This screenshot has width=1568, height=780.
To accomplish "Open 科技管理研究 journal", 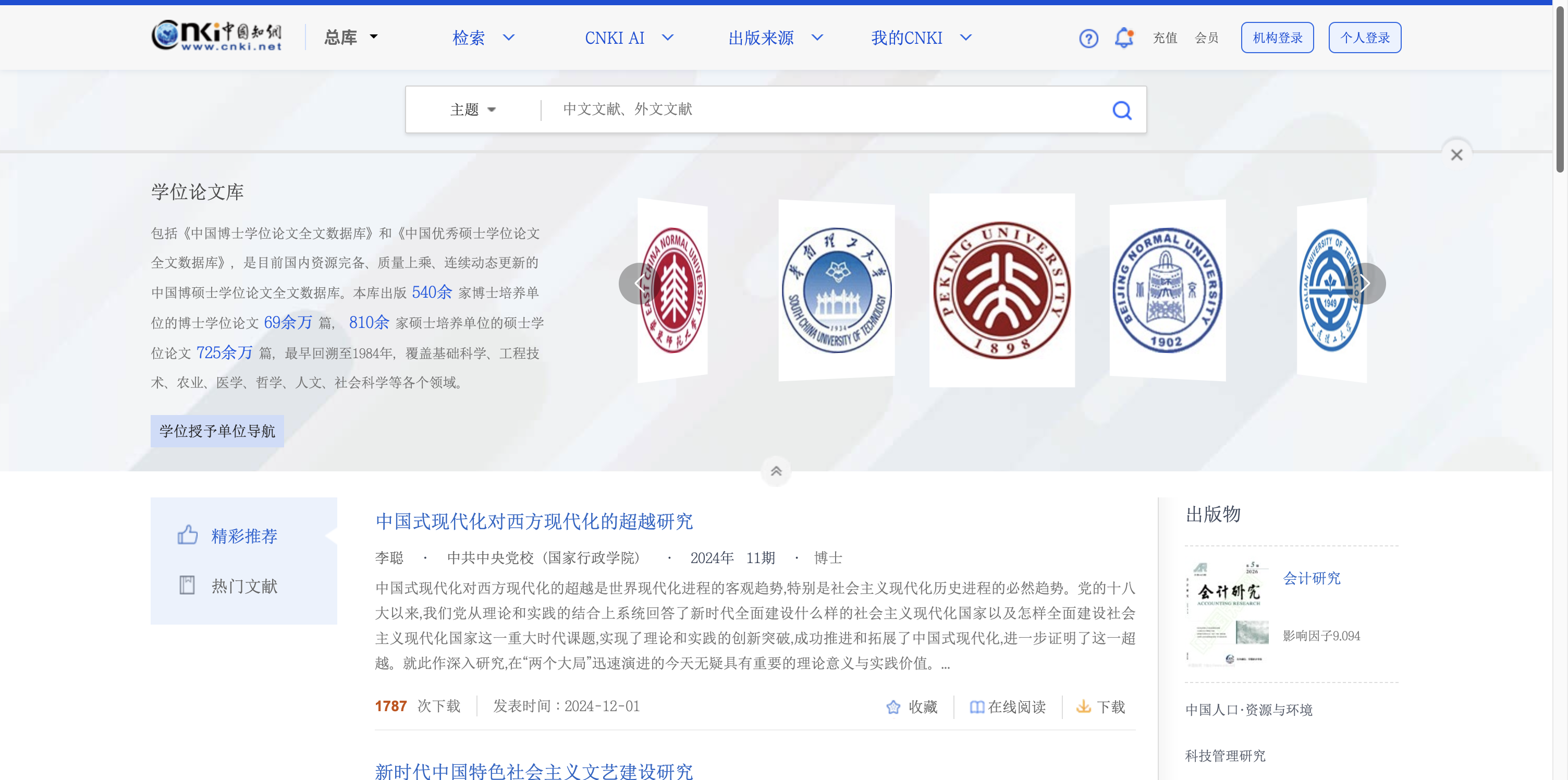I will point(1224,755).
